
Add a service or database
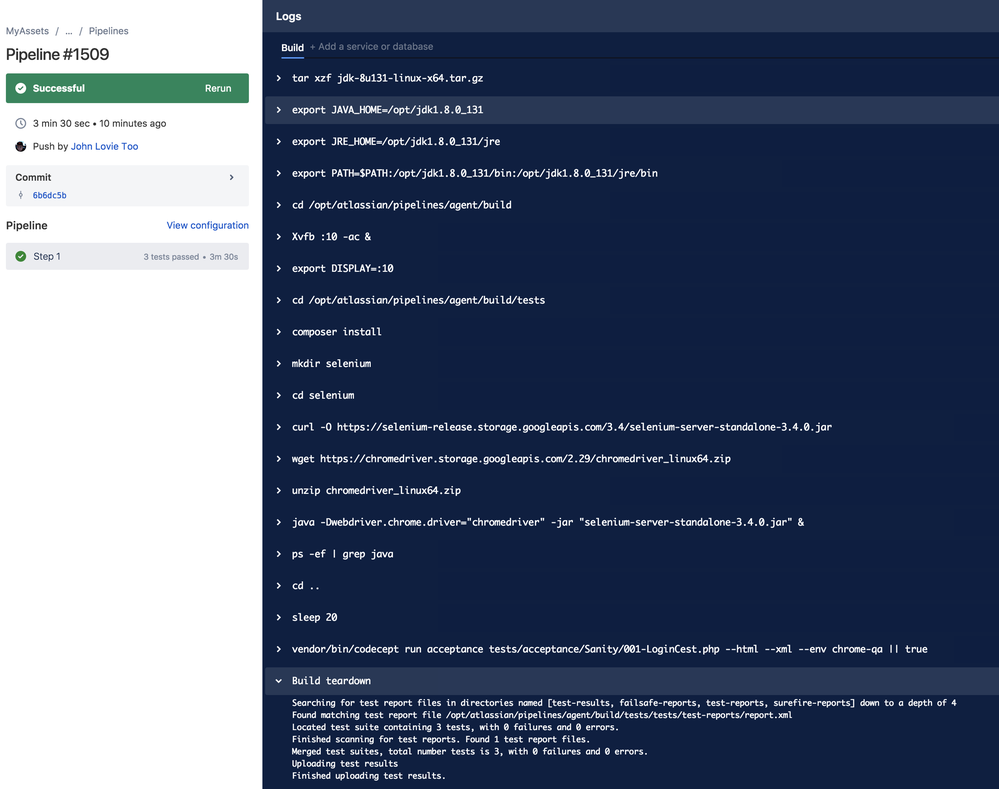coord(370,46)
